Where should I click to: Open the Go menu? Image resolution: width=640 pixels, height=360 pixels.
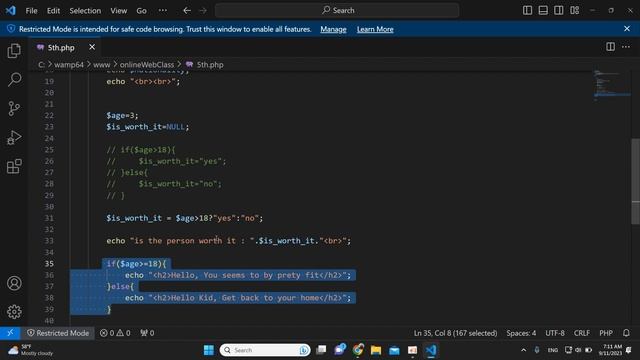pos(141,11)
